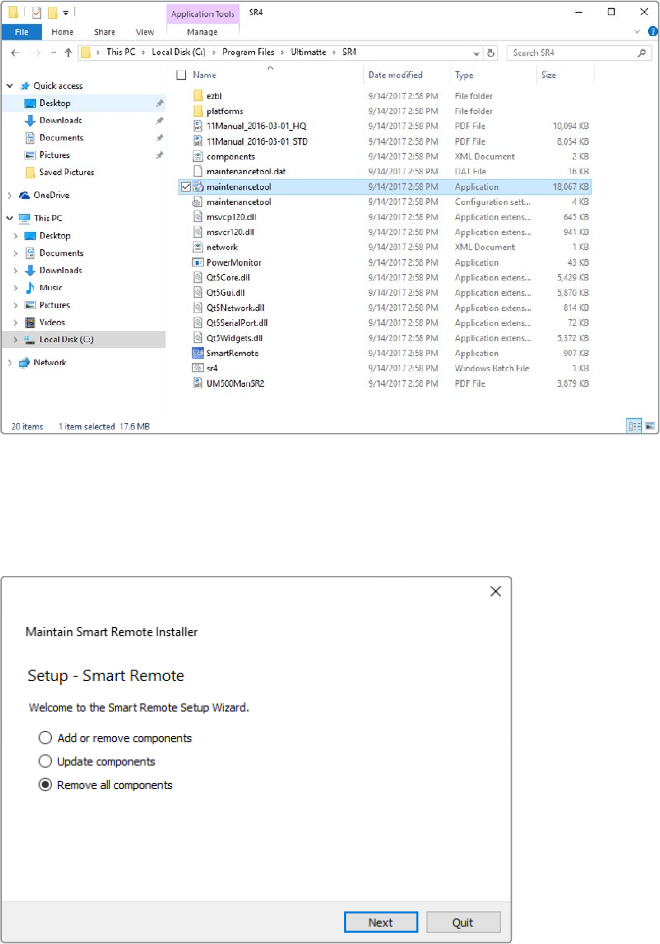Image resolution: width=660 pixels, height=944 pixels.
Task: Uncheck the maintenancetool application checkbox
Action: [x=186, y=187]
